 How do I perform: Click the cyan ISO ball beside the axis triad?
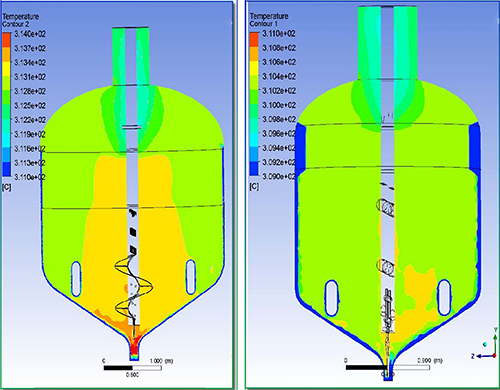click(x=484, y=344)
